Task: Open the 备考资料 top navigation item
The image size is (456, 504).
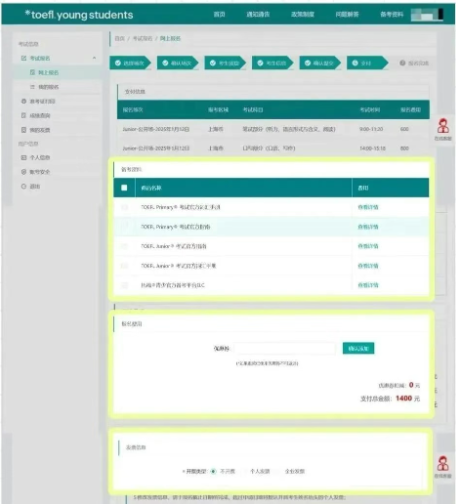Action: [x=392, y=14]
